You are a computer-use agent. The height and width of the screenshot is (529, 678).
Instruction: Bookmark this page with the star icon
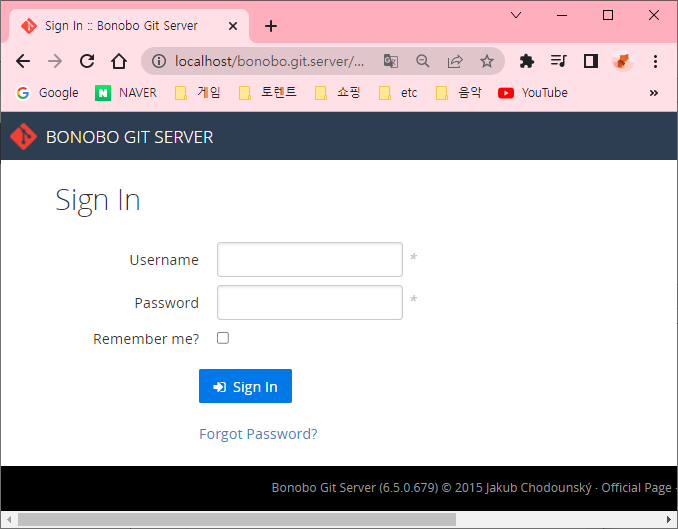pos(487,61)
